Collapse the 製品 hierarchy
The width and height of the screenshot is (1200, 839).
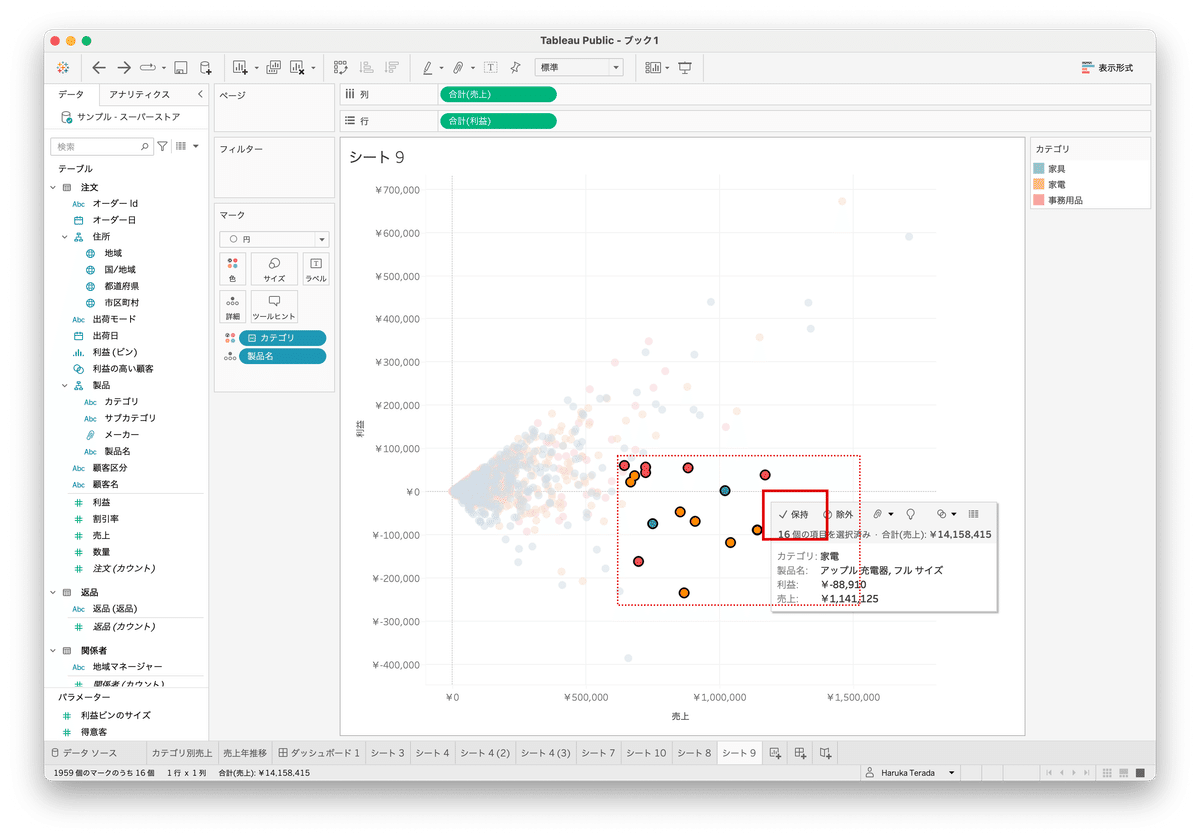tap(66, 385)
